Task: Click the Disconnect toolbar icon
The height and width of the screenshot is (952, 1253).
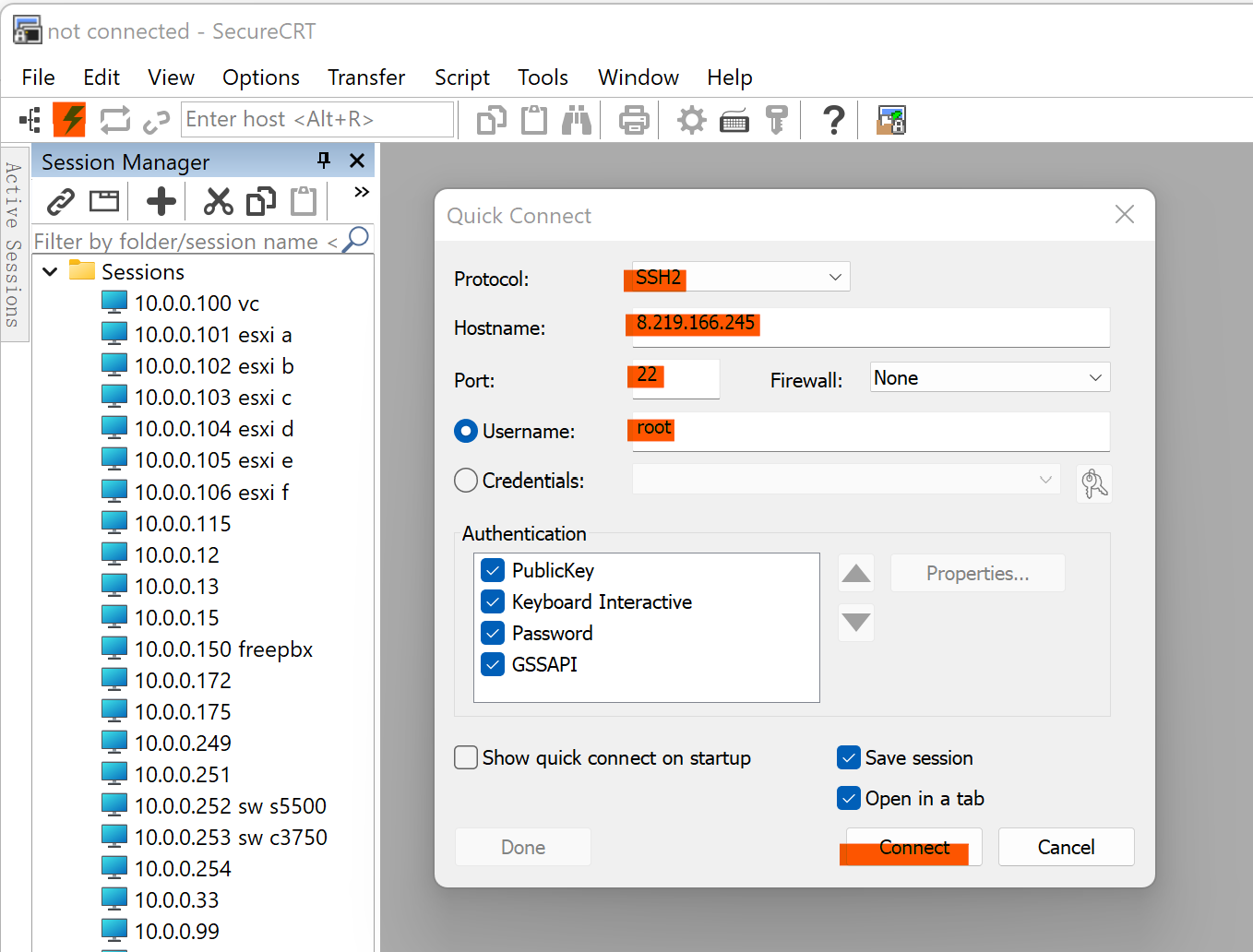Action: point(155,119)
